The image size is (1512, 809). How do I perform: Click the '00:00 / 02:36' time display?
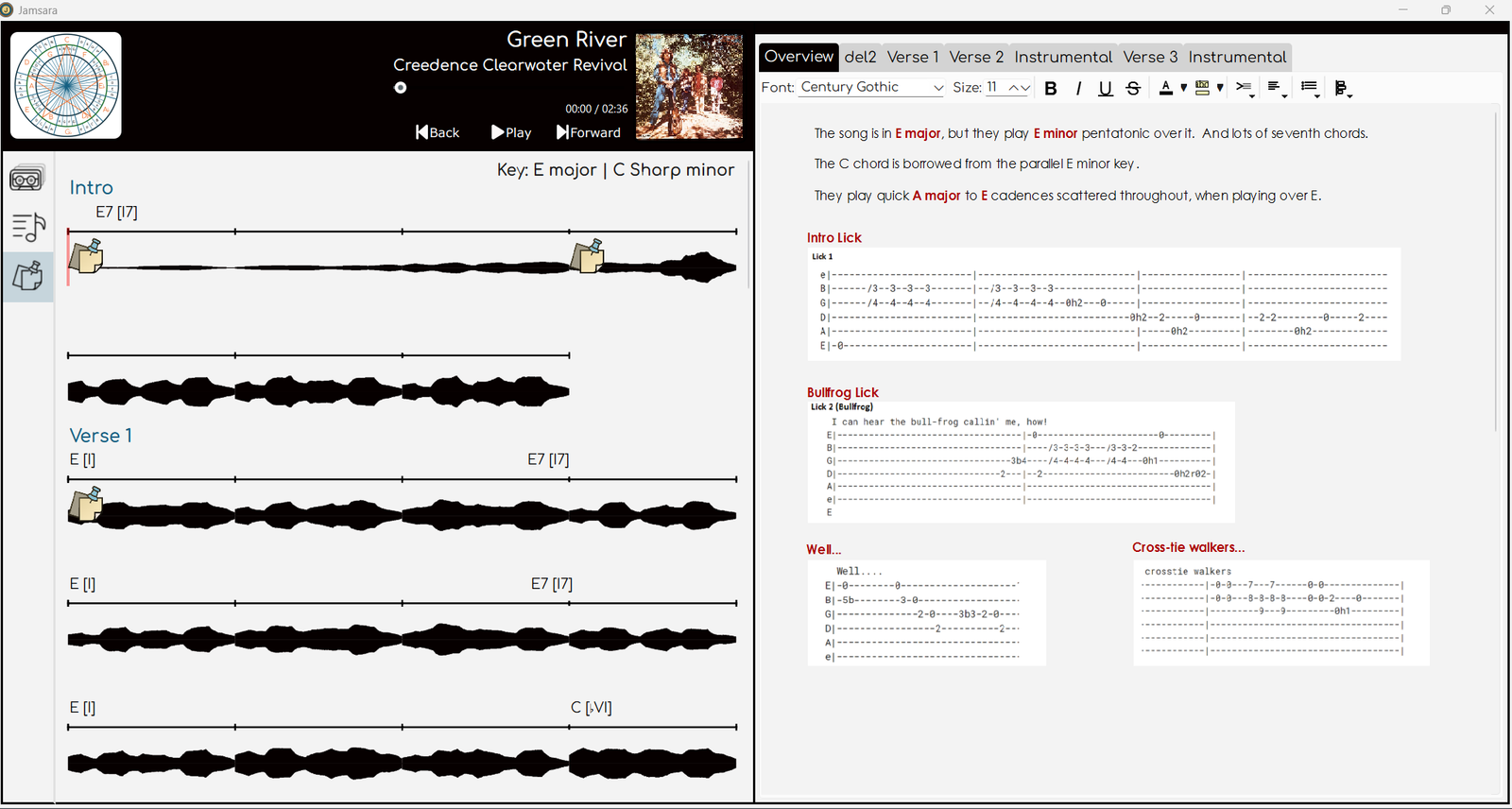tap(596, 109)
